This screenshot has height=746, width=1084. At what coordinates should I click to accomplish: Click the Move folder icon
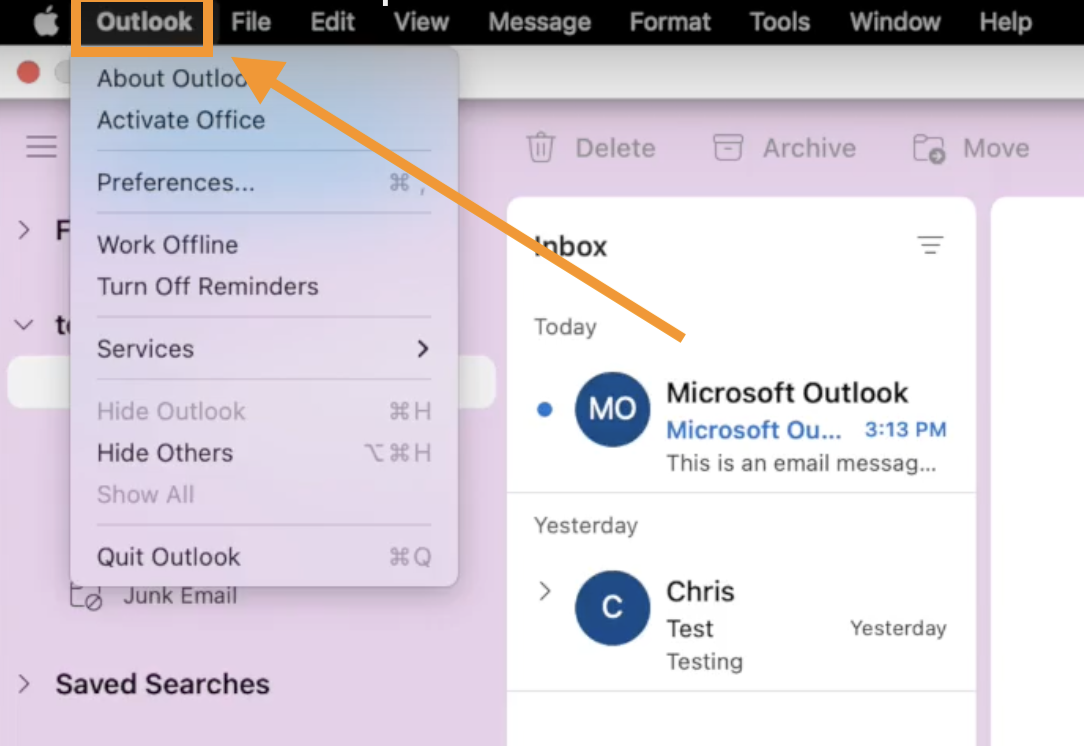click(x=928, y=148)
